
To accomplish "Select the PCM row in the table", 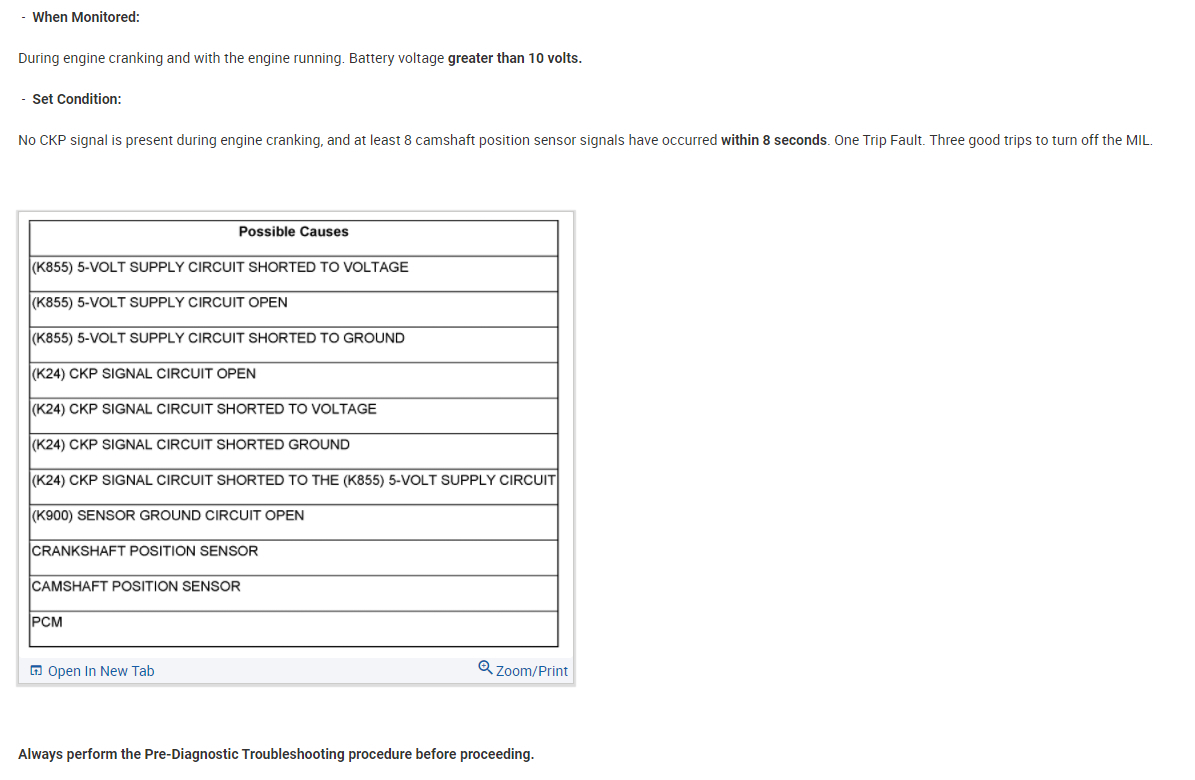I will click(47, 622).
